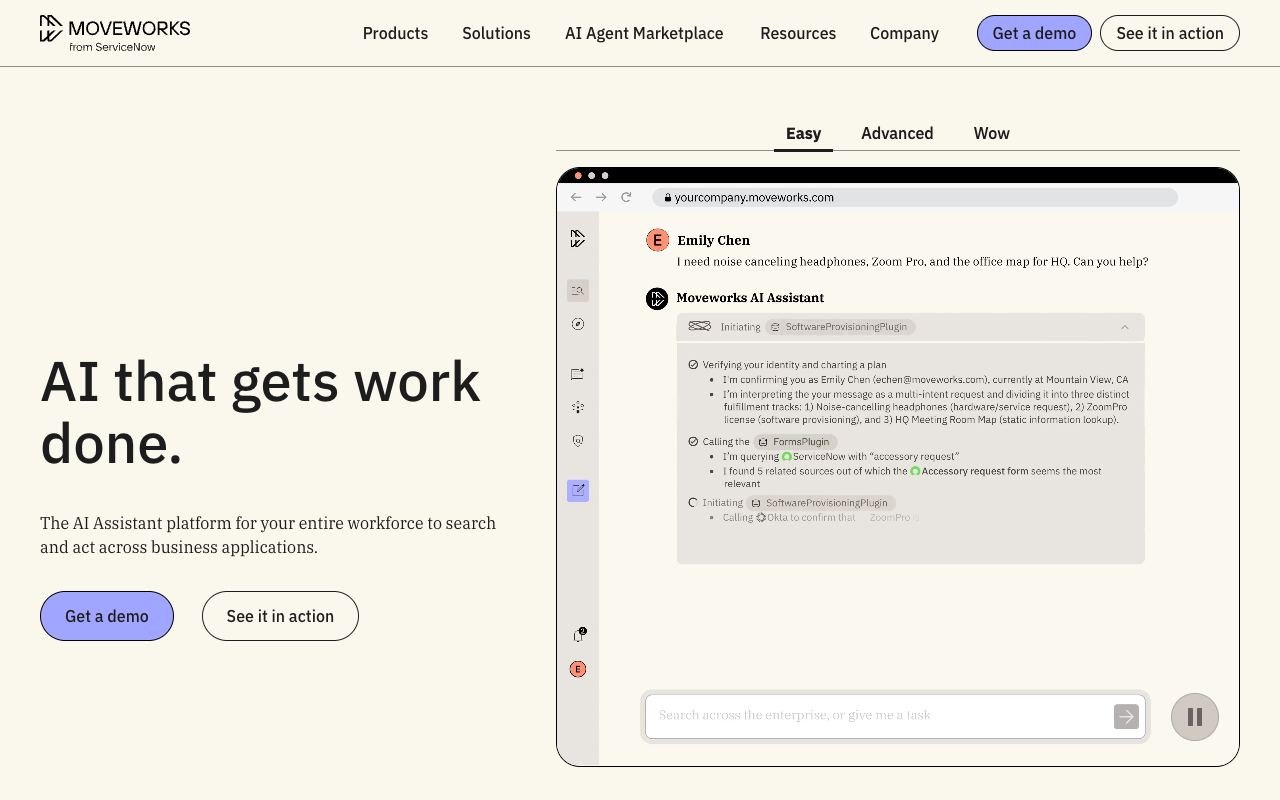Open the Company menu

point(904,33)
